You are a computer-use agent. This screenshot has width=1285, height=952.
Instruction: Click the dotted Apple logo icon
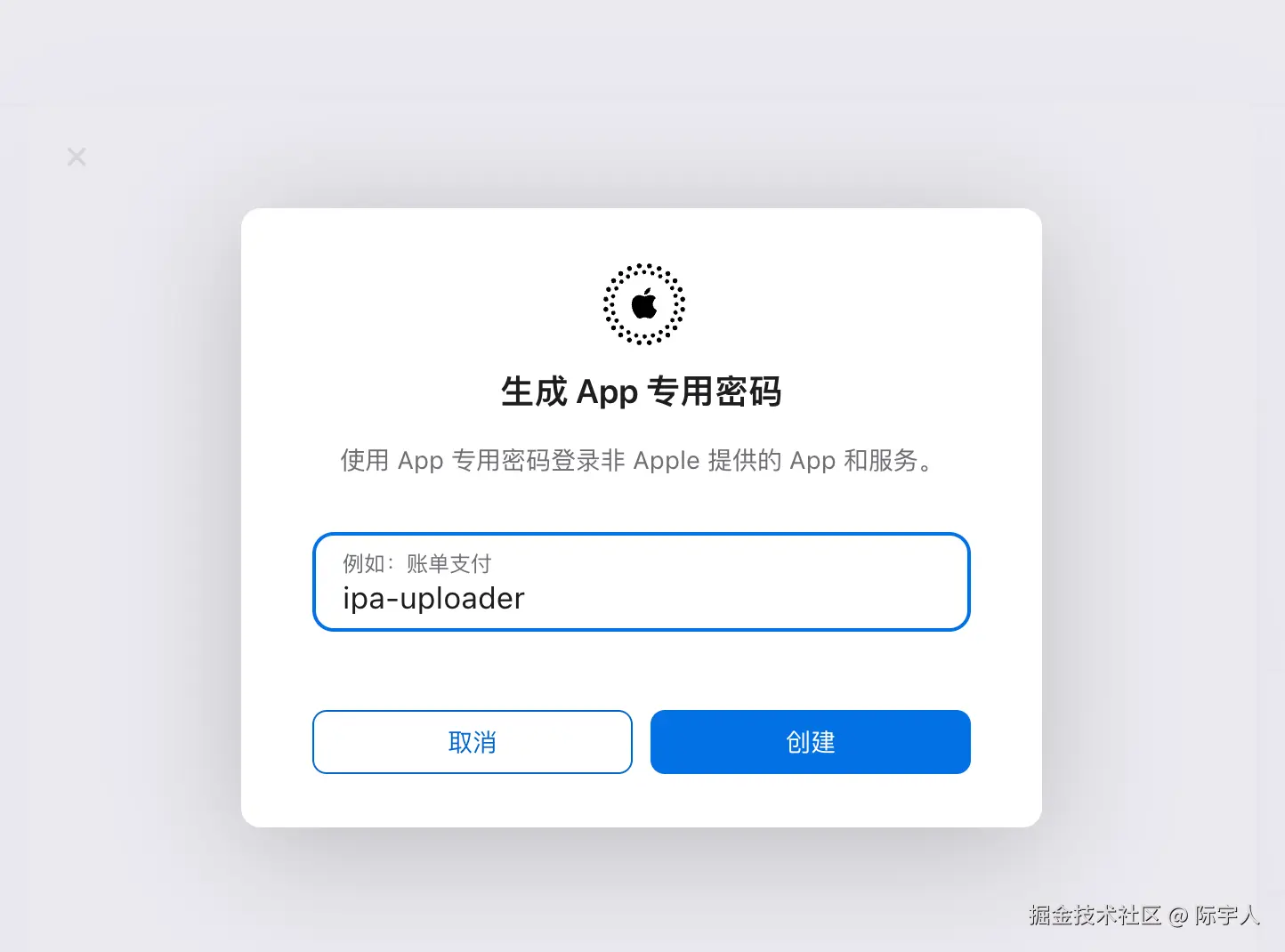(644, 304)
